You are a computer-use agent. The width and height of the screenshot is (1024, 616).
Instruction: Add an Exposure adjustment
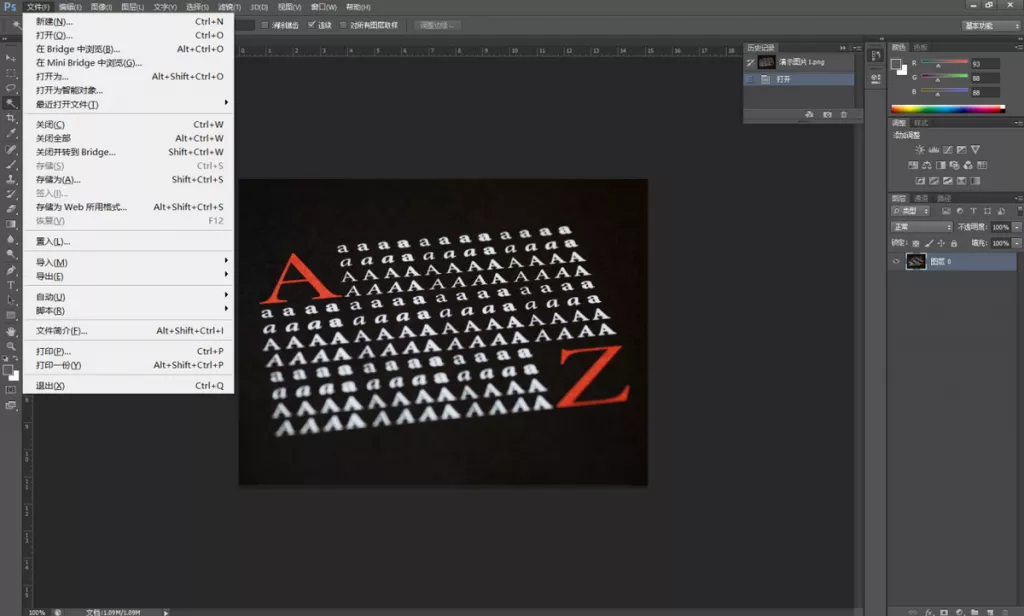pos(961,150)
